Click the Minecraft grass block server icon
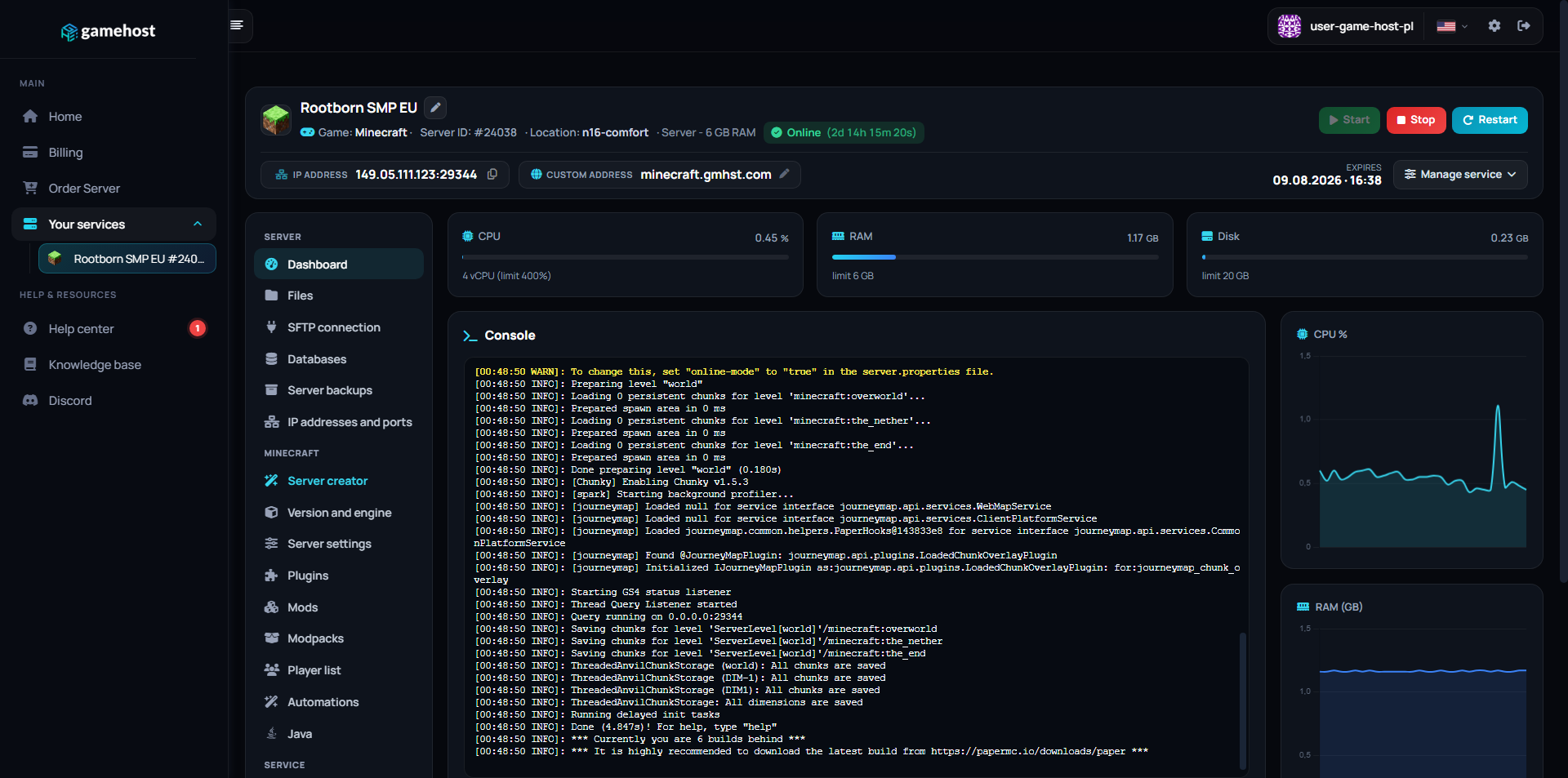This screenshot has height=778, width=1568. 276,120
